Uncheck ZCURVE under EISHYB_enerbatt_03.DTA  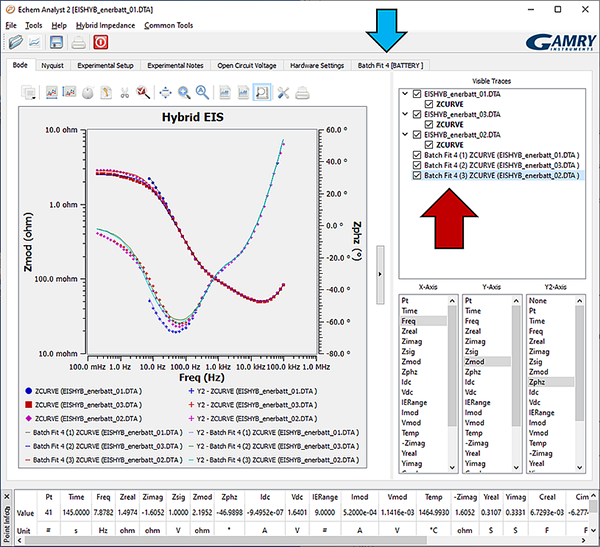tap(429, 124)
